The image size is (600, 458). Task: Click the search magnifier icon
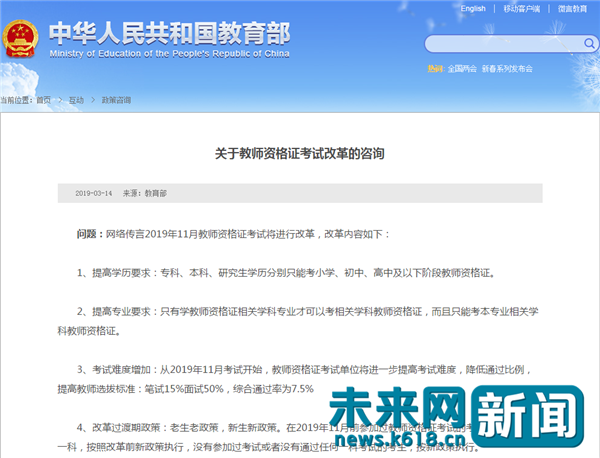coord(589,44)
